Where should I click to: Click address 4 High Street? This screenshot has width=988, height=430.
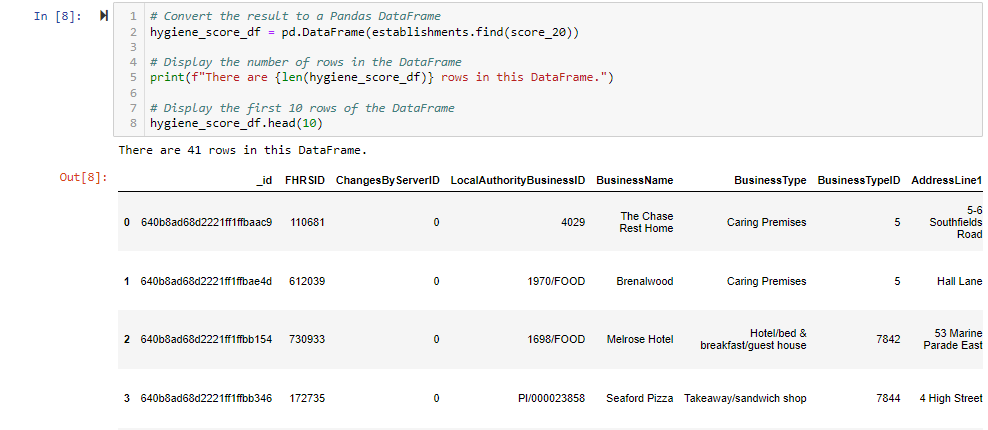pos(951,398)
